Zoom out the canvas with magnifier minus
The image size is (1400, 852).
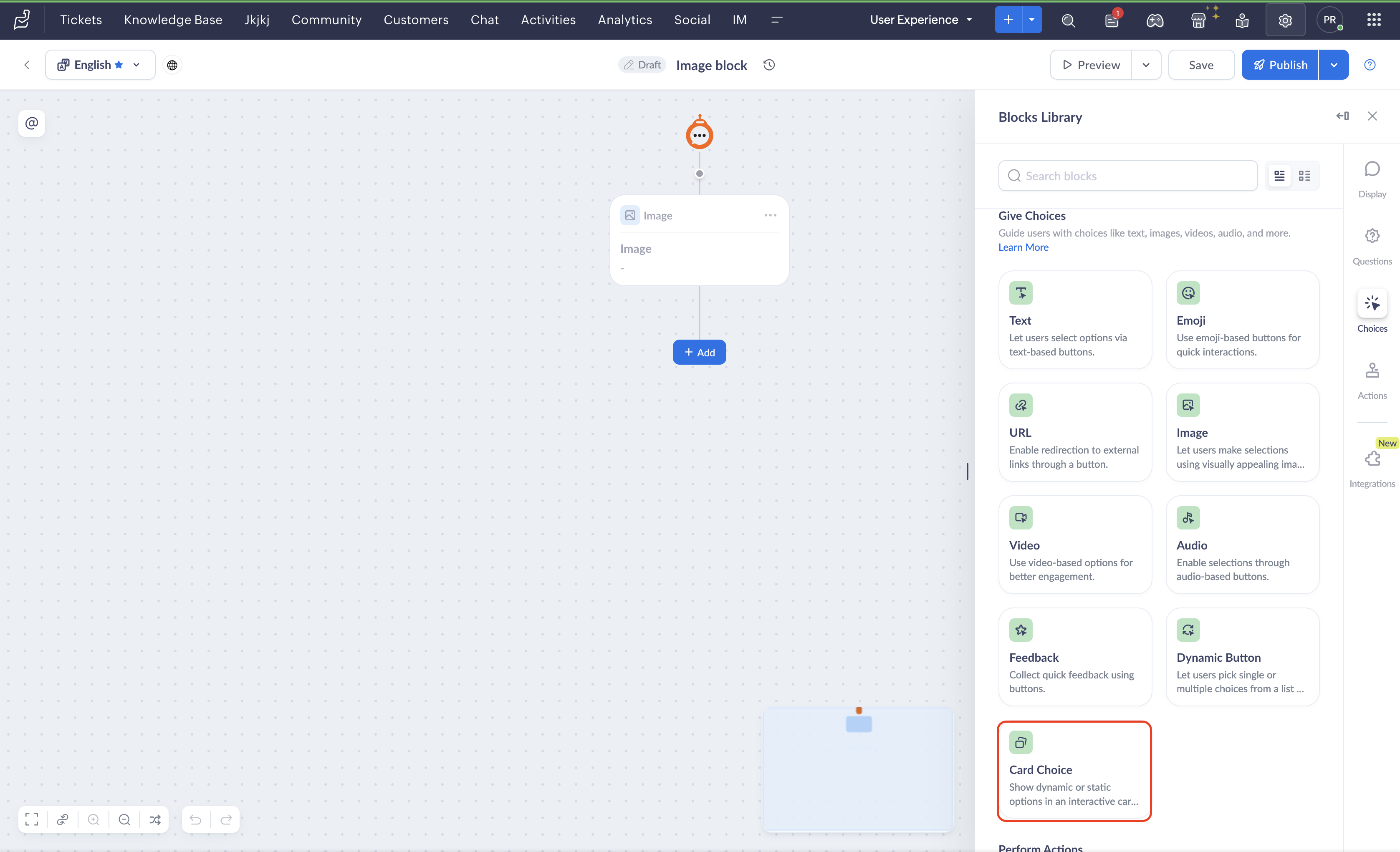pyautogui.click(x=124, y=819)
